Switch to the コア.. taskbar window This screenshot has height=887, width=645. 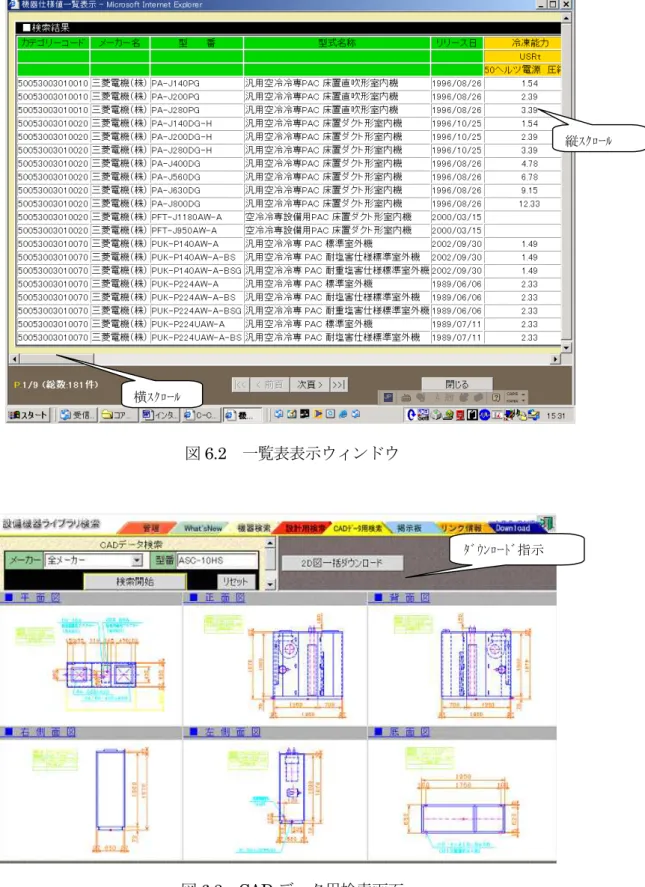click(x=118, y=415)
